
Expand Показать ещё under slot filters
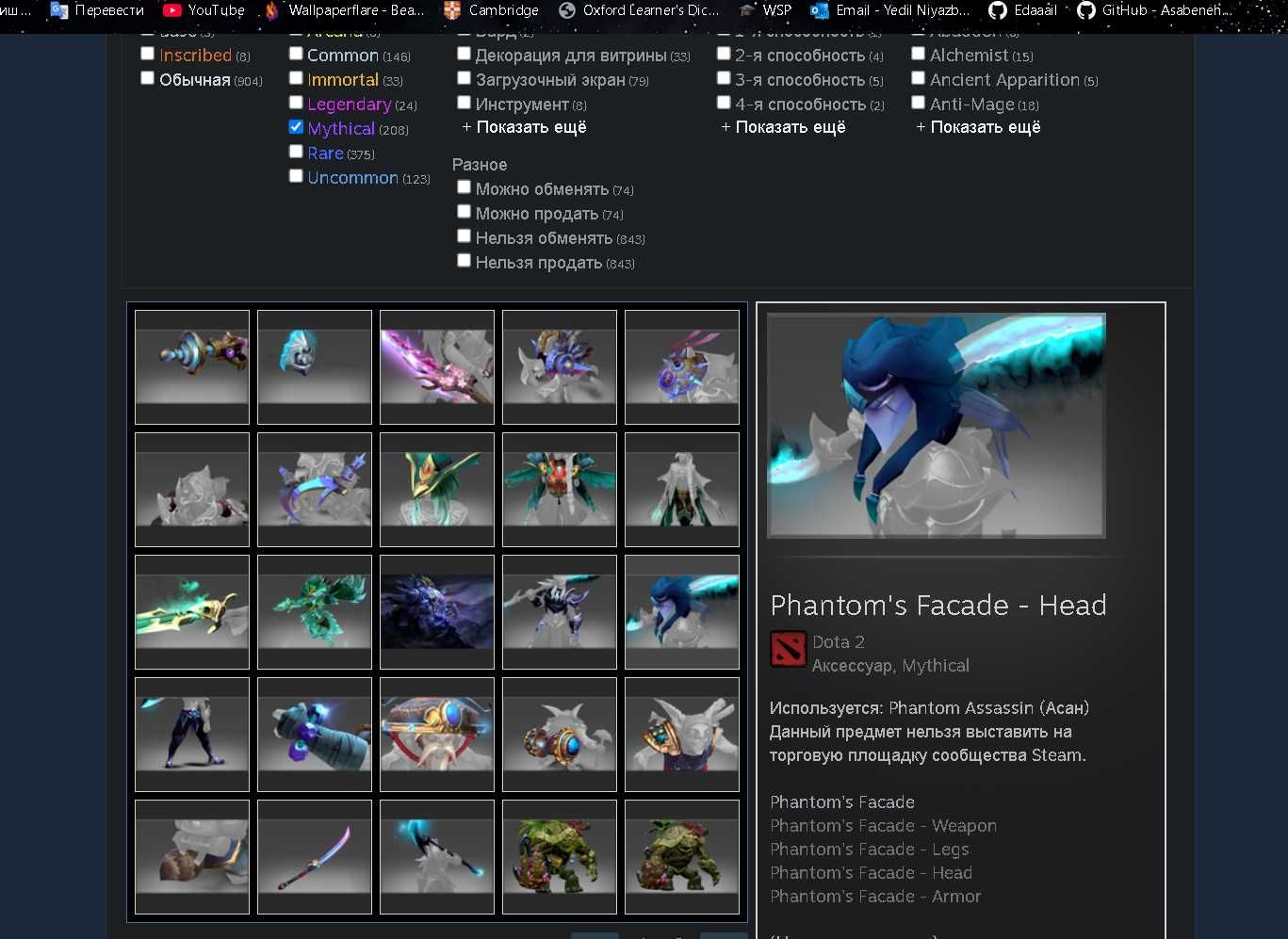click(x=783, y=127)
